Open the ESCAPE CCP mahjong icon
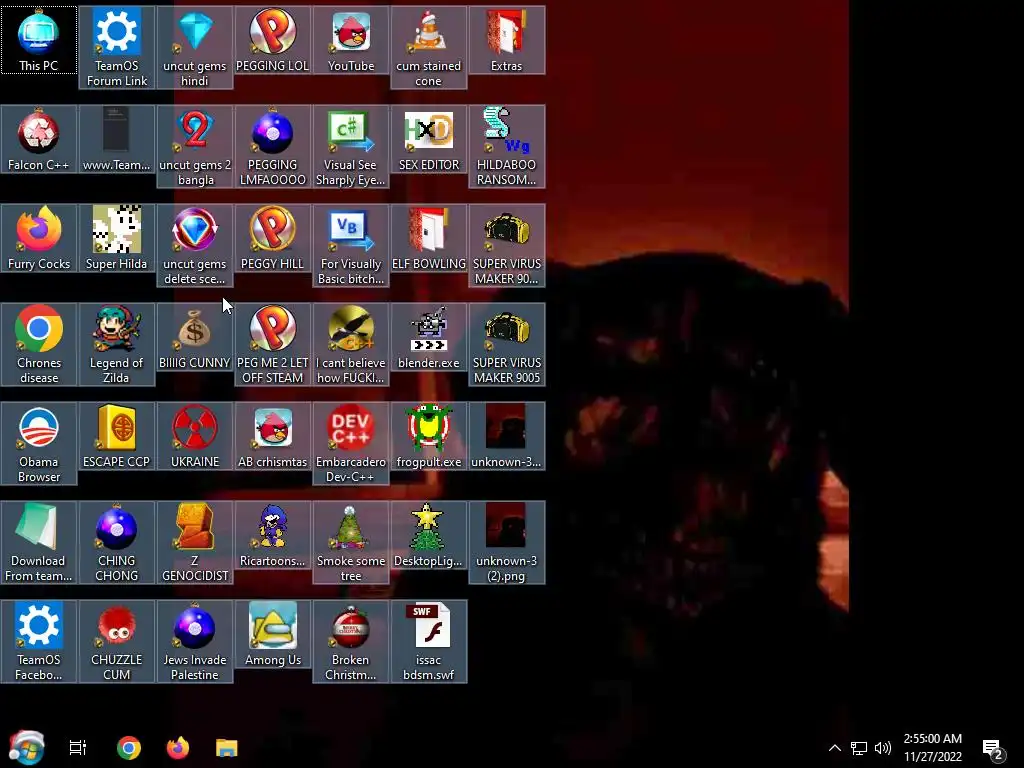Viewport: 1024px width, 768px height. pos(117,436)
